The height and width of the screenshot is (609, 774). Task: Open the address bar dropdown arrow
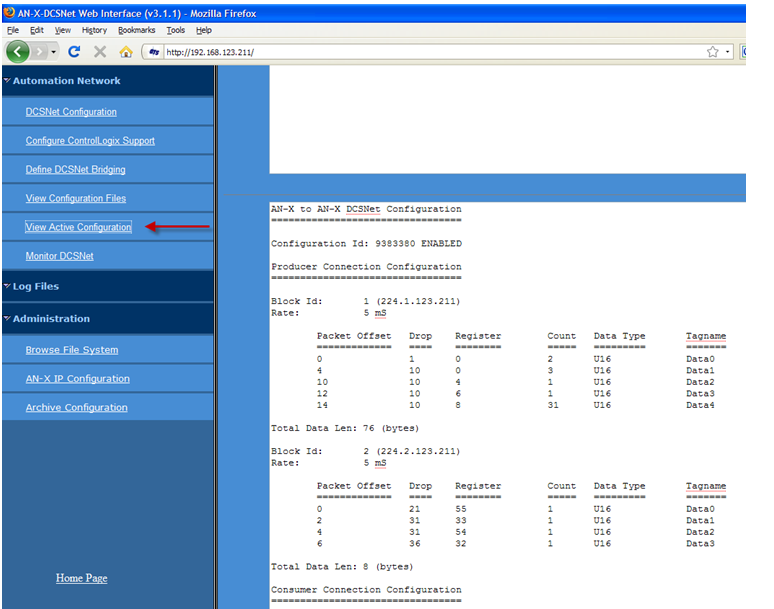pyautogui.click(x=727, y=52)
